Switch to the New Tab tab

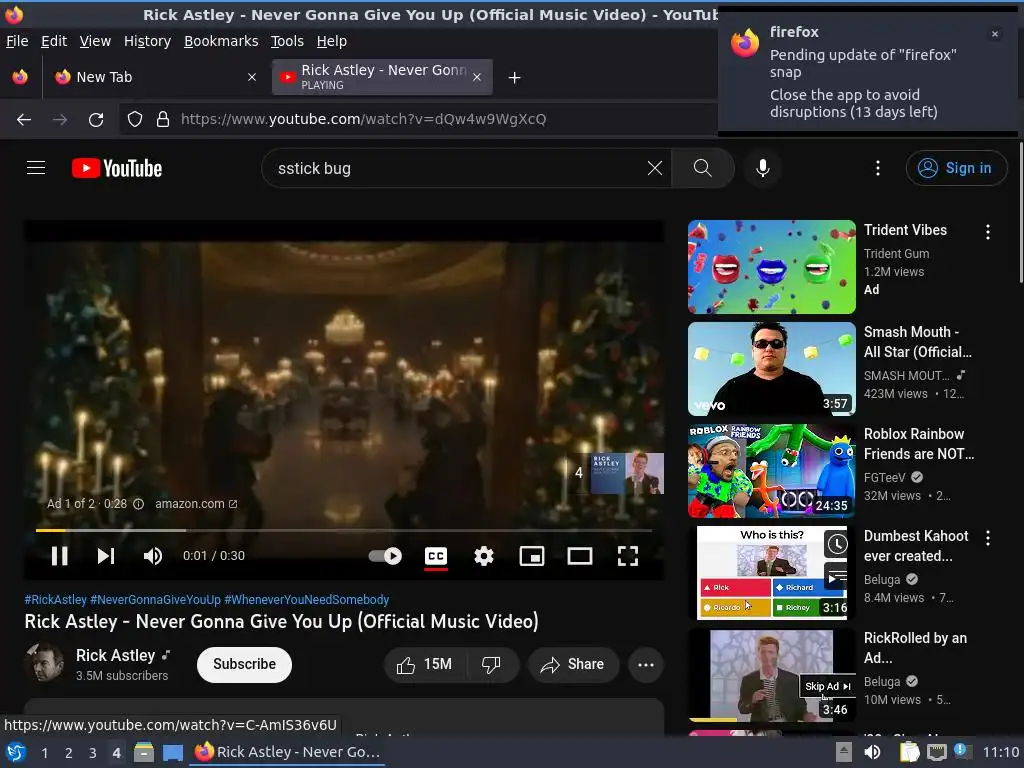[155, 77]
